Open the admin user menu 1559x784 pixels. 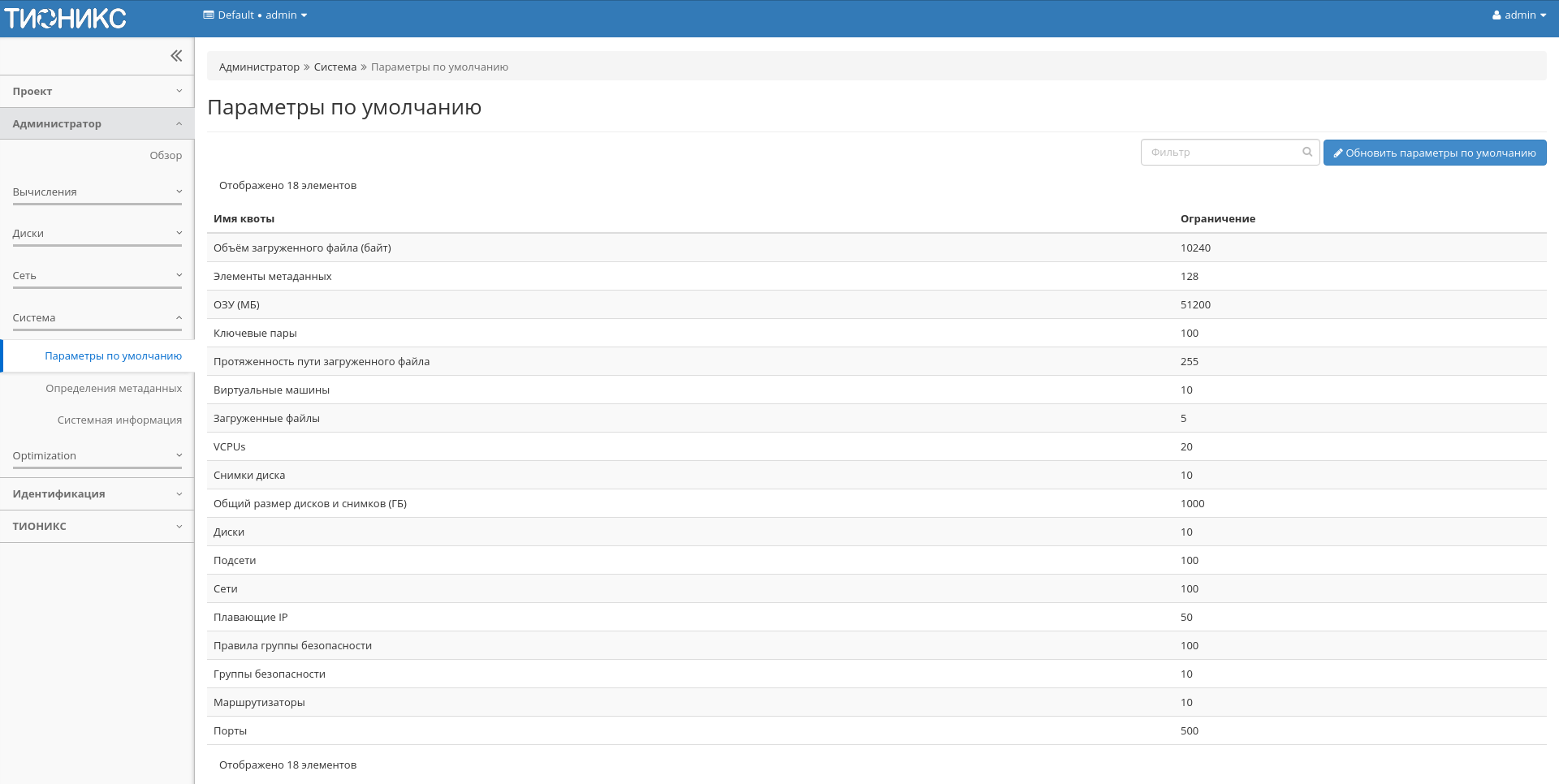point(1518,15)
